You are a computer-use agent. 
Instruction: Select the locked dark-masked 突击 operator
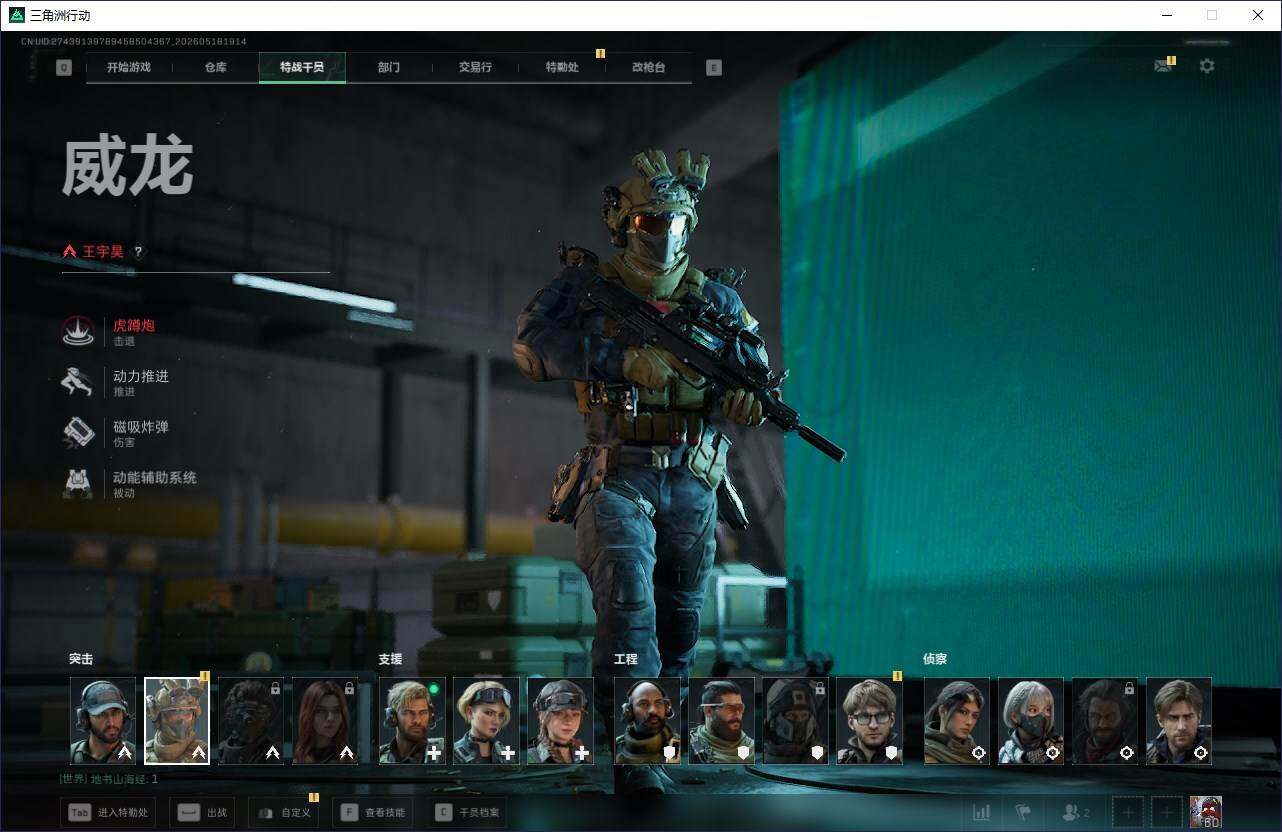pos(251,721)
